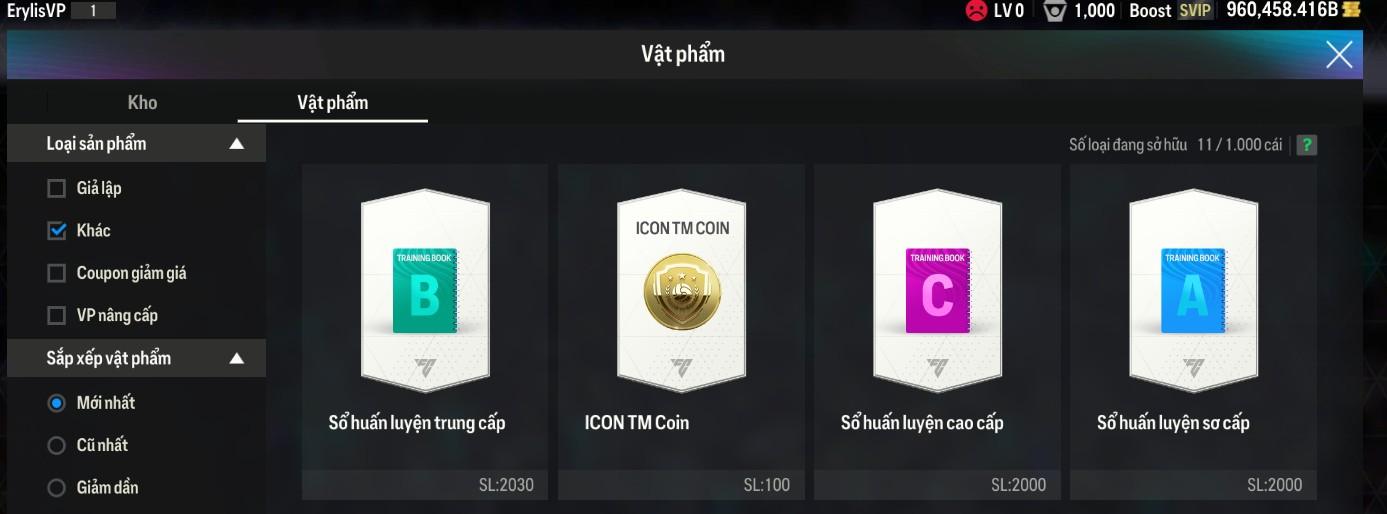Viewport: 1387px width, 514px height.
Task: Click the red sad face LV icon
Action: click(x=975, y=11)
